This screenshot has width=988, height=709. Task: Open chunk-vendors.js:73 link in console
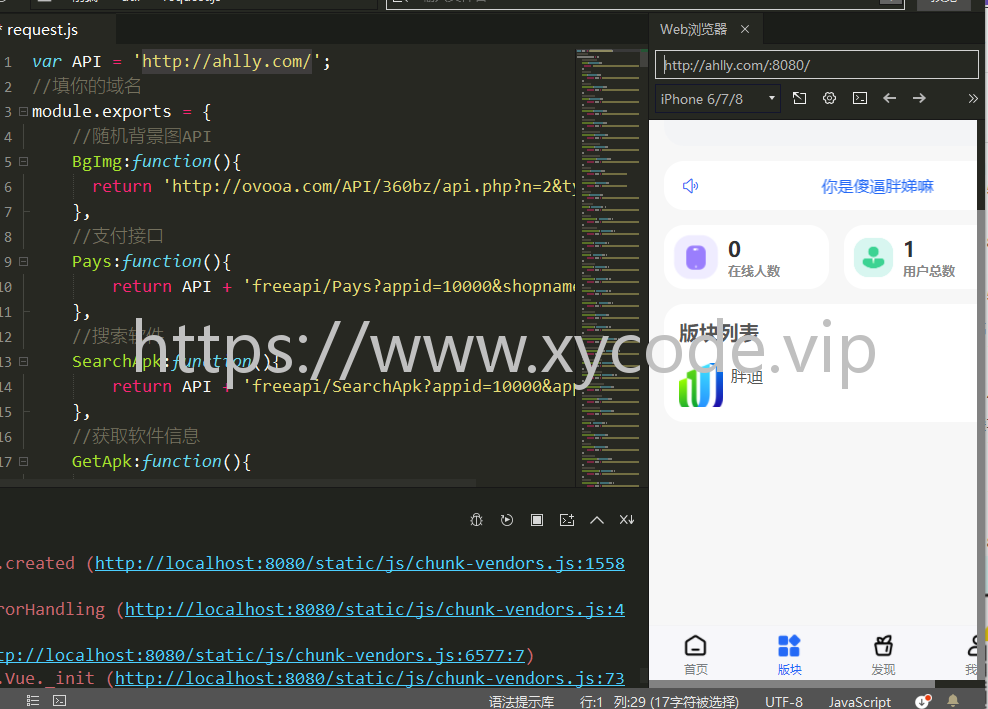tap(369, 678)
